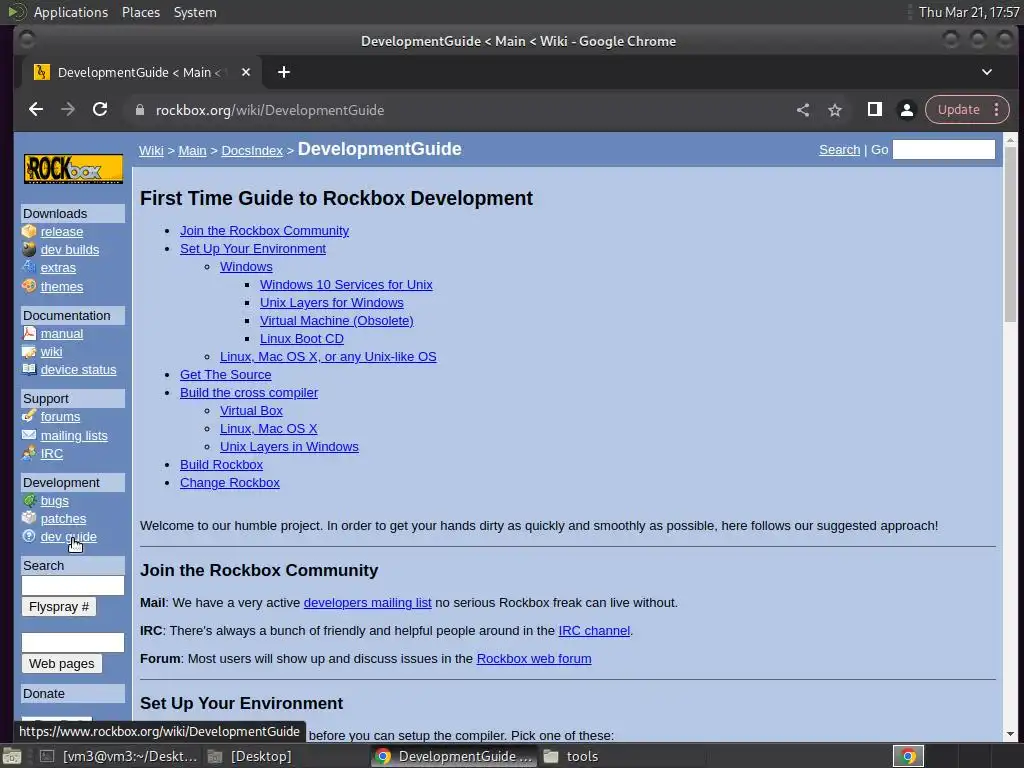The width and height of the screenshot is (1024, 768).
Task: Click the dev builds bomb icon
Action: tap(29, 249)
